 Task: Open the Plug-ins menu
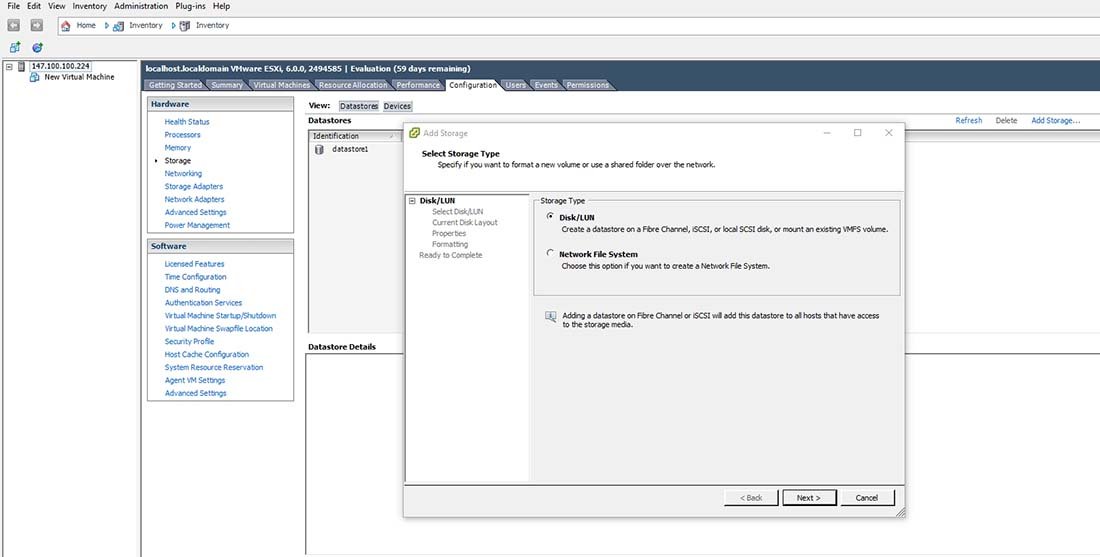tap(191, 6)
